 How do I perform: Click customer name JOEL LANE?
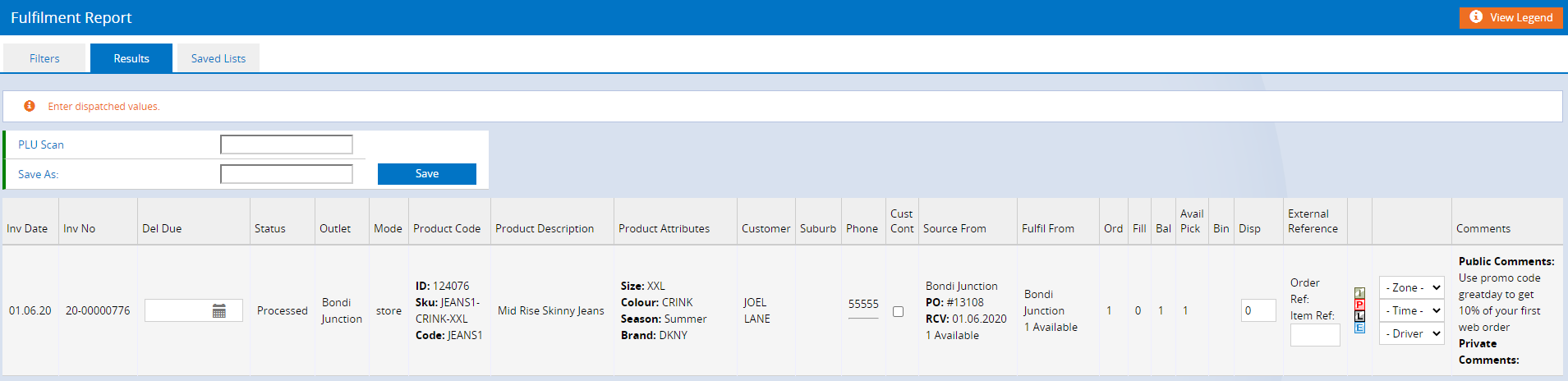pos(757,310)
